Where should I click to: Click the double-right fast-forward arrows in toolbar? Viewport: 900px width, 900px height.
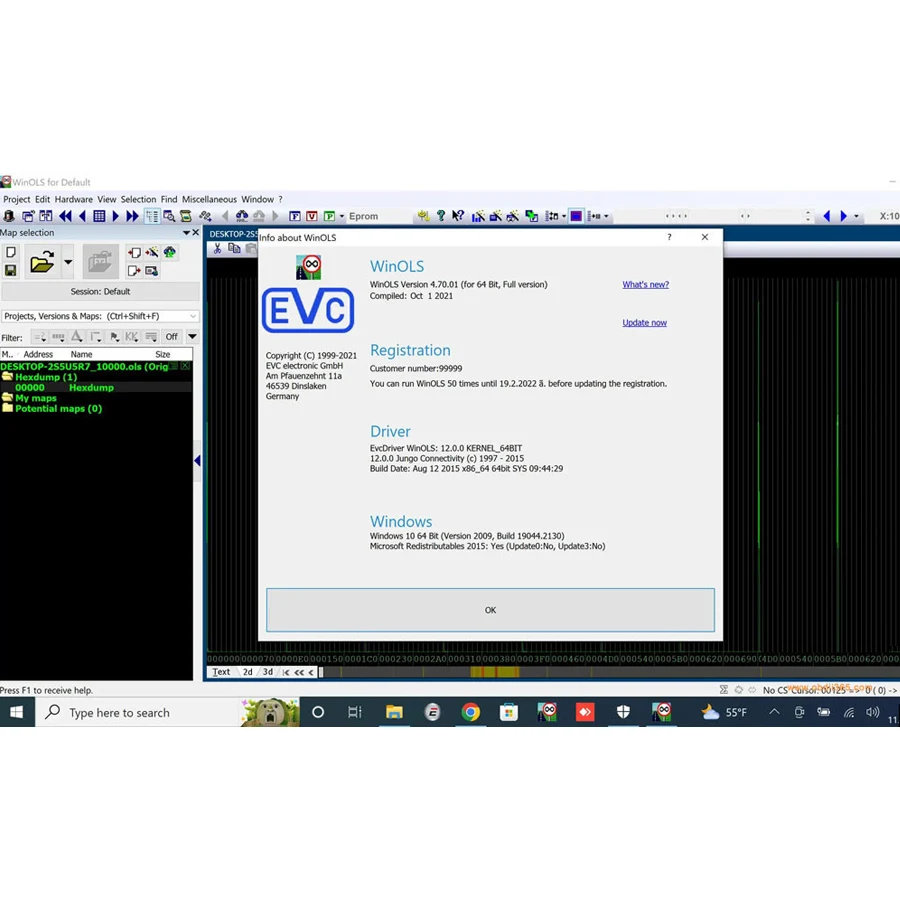(x=133, y=216)
